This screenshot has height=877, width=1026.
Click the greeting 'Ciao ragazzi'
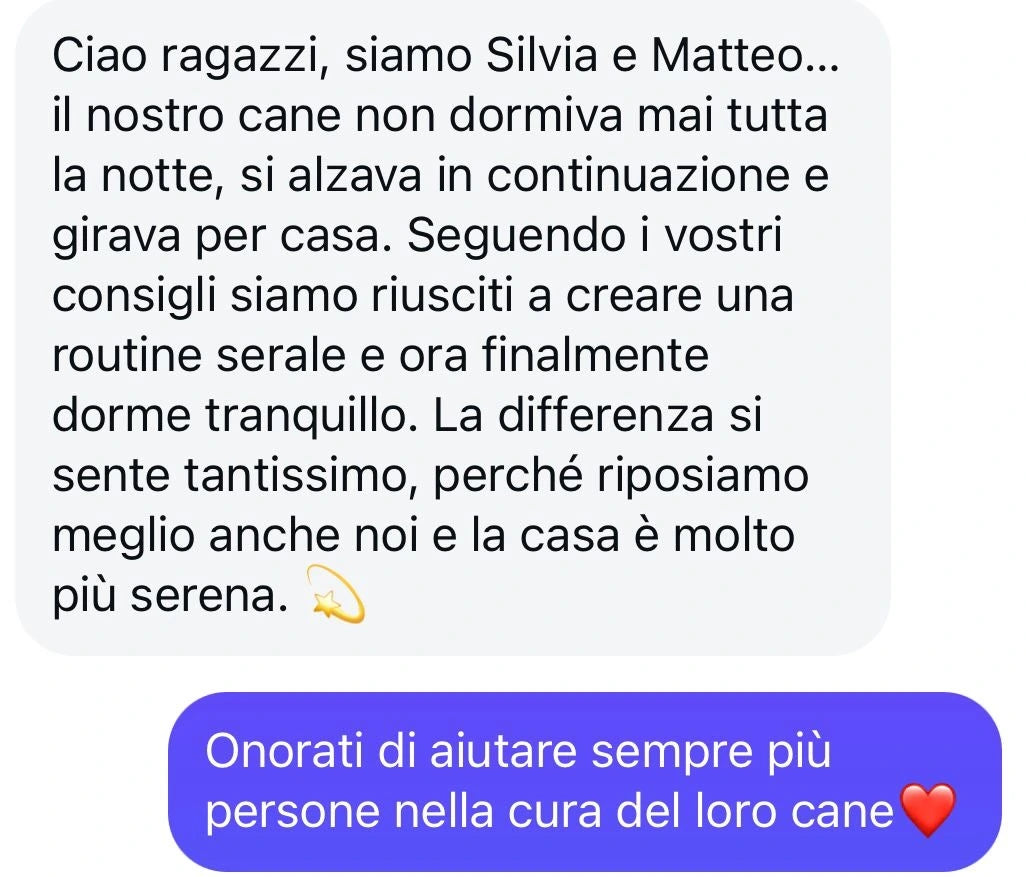185,57
